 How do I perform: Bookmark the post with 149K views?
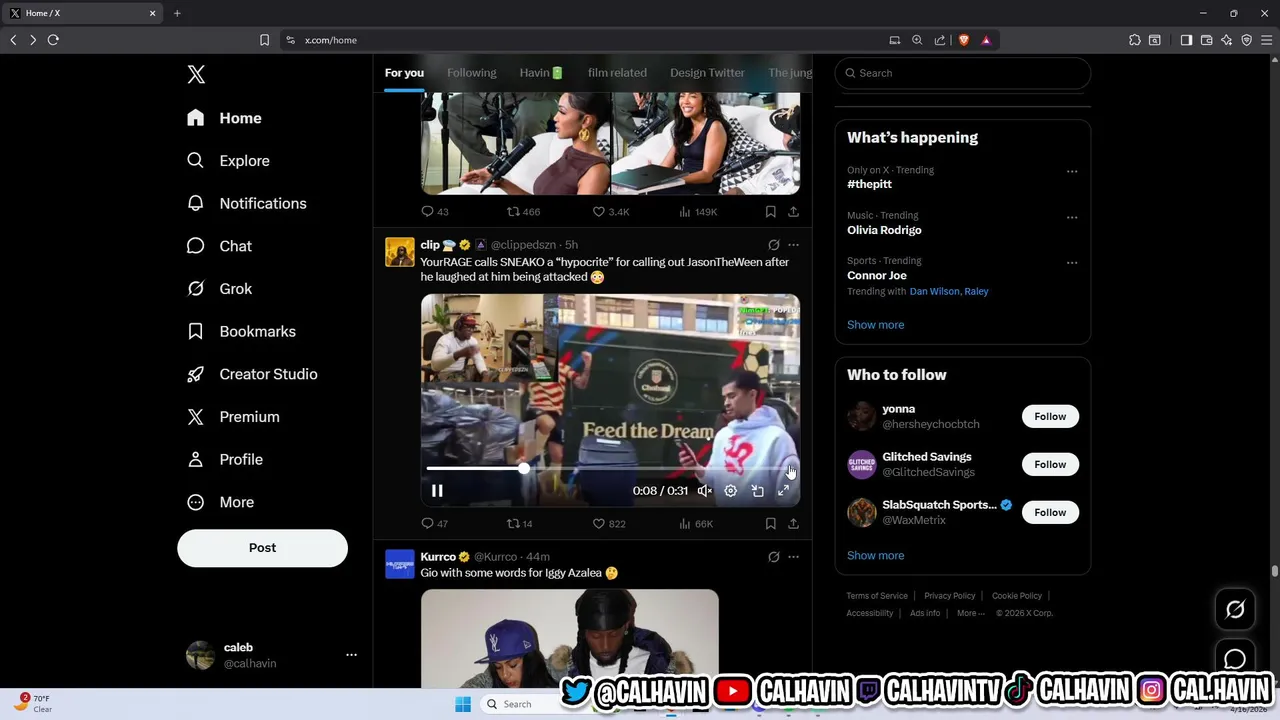coord(770,212)
